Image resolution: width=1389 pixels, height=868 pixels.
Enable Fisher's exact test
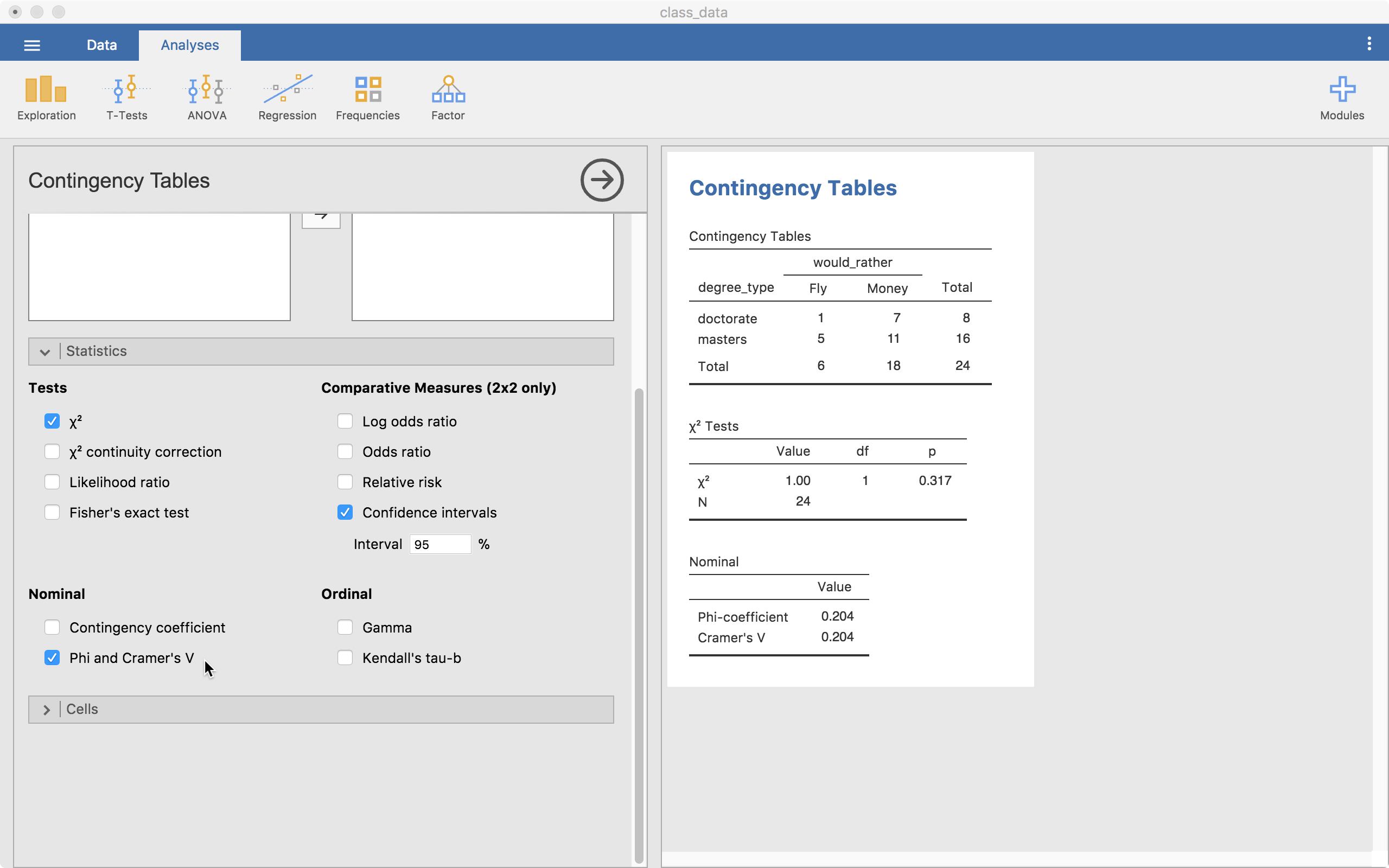pos(52,513)
